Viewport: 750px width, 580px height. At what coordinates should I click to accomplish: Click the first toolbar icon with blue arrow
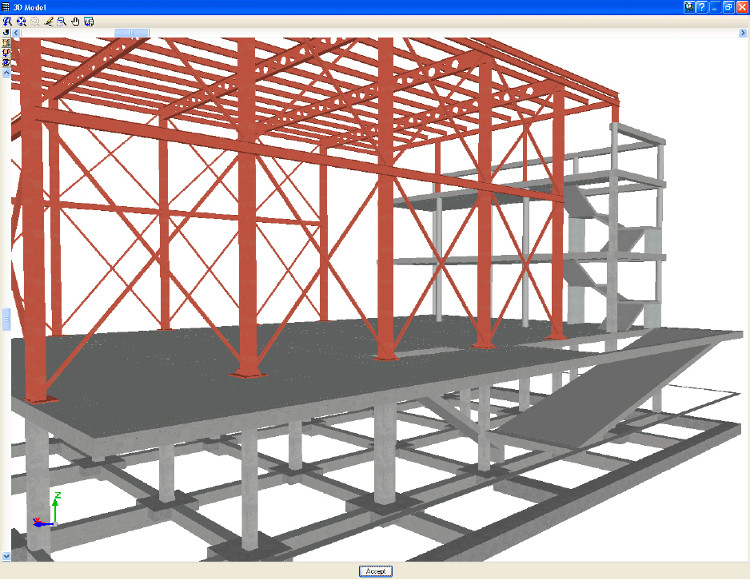click(7, 20)
